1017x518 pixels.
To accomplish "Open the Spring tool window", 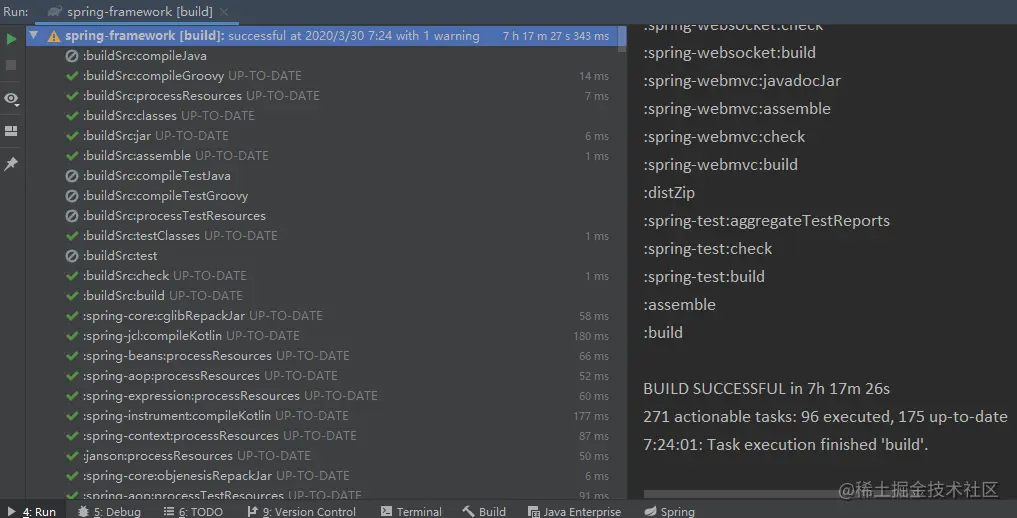I will coord(670,512).
